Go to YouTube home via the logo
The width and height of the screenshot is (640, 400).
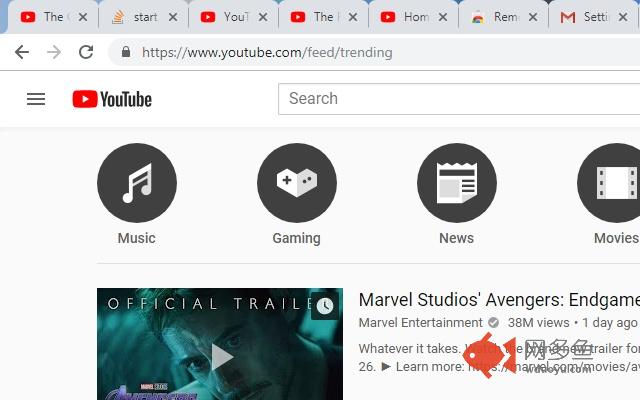[112, 99]
